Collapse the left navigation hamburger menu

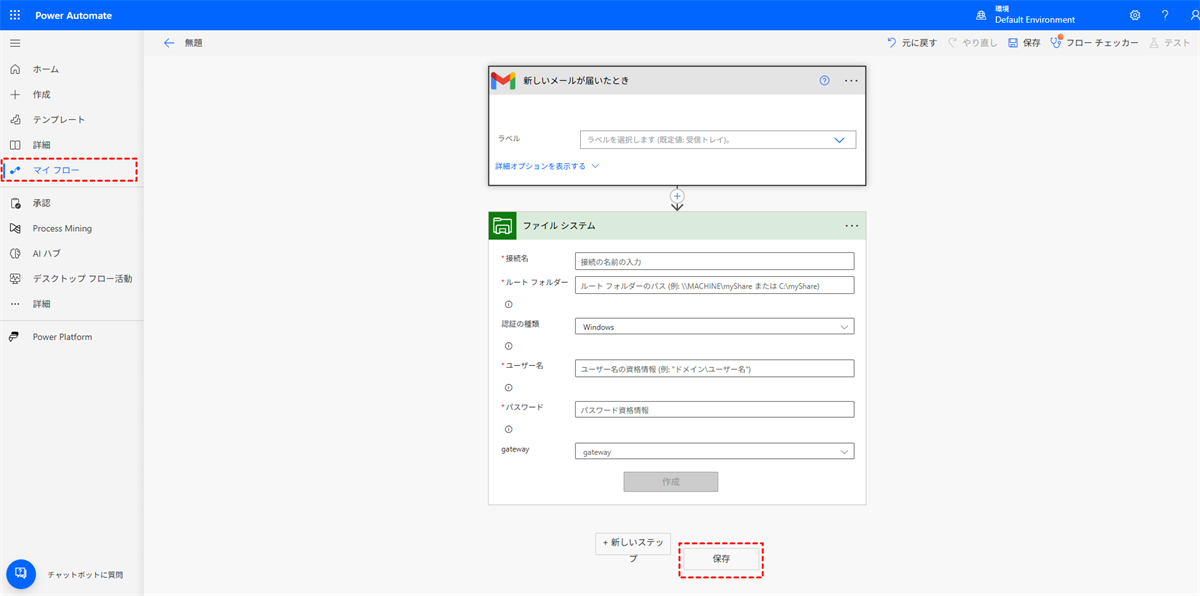tap(15, 43)
